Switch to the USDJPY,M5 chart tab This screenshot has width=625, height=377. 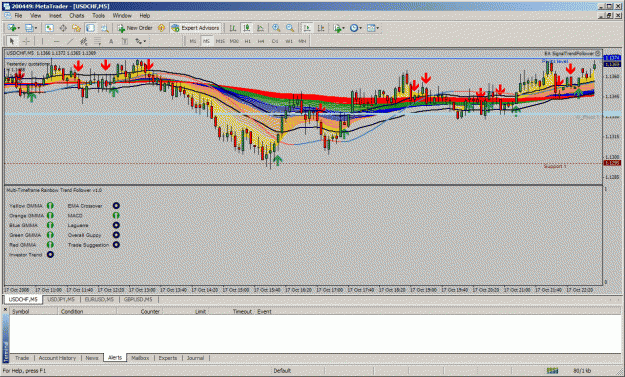click(61, 299)
